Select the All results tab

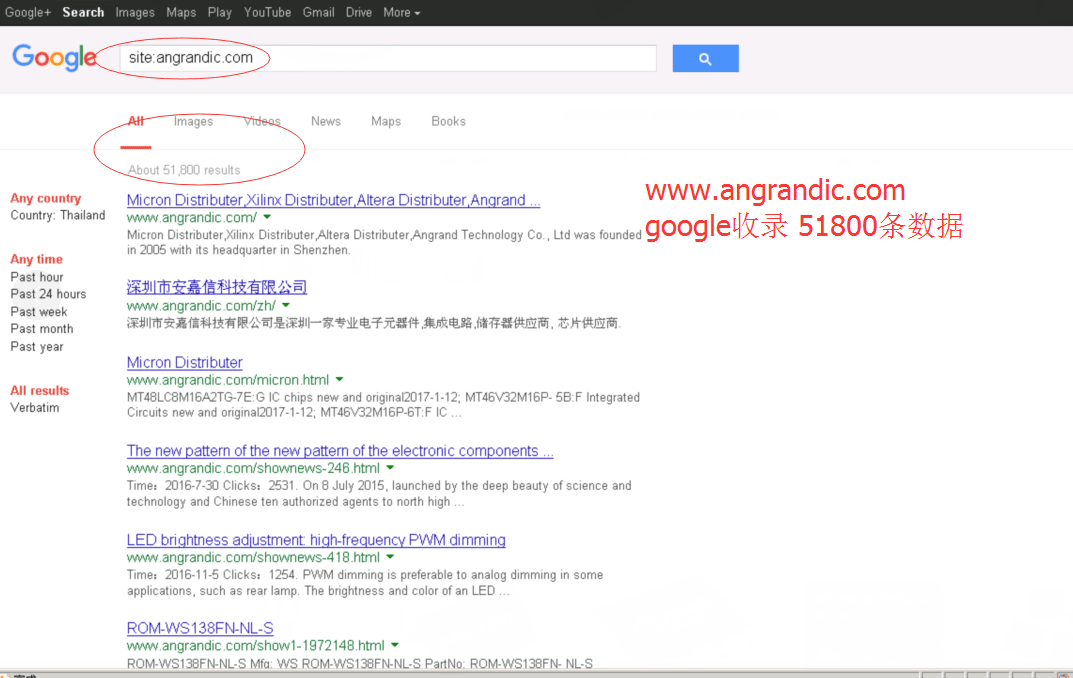(x=135, y=121)
